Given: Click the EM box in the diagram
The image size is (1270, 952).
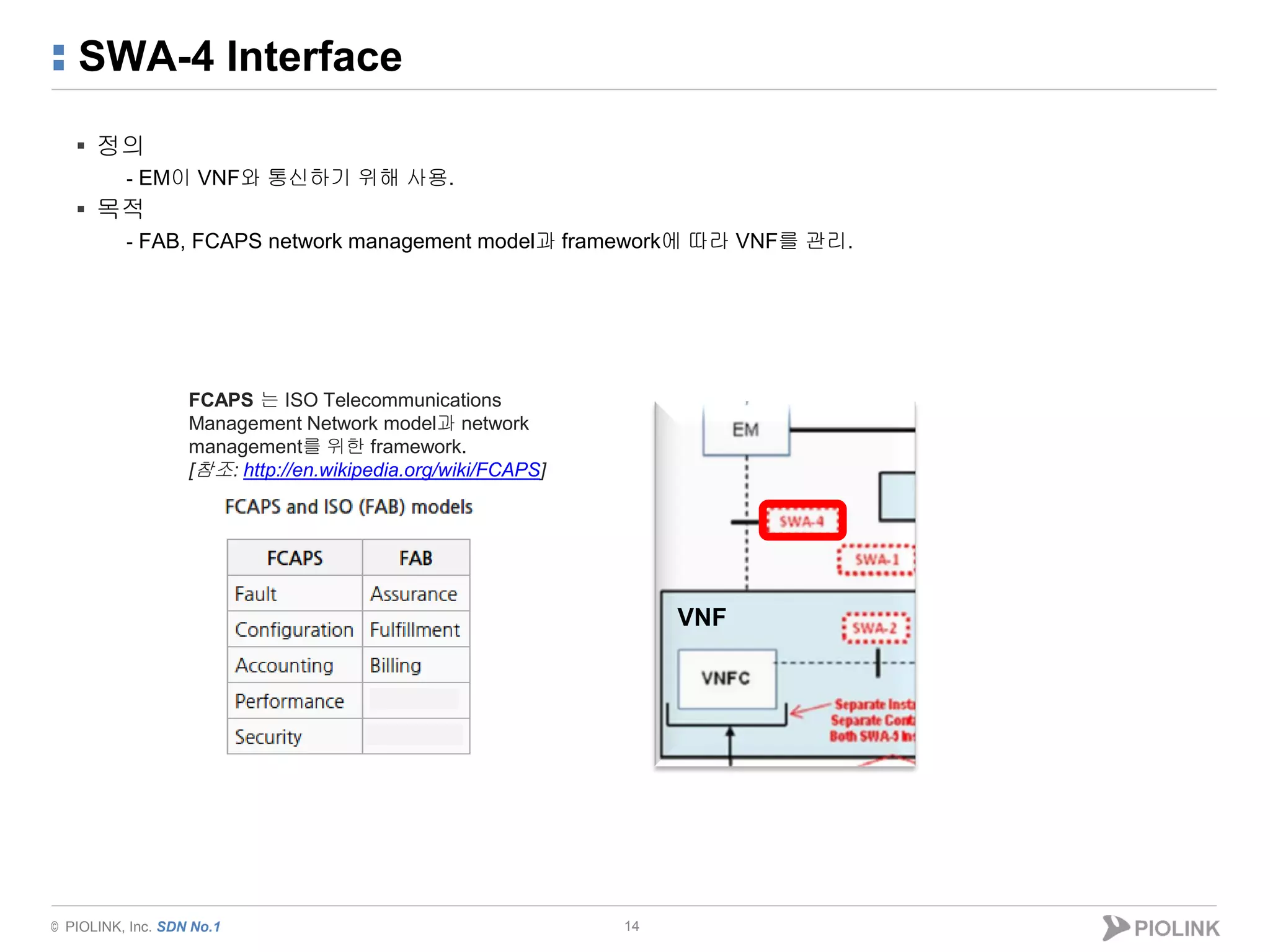Looking at the screenshot, I should tap(746, 430).
